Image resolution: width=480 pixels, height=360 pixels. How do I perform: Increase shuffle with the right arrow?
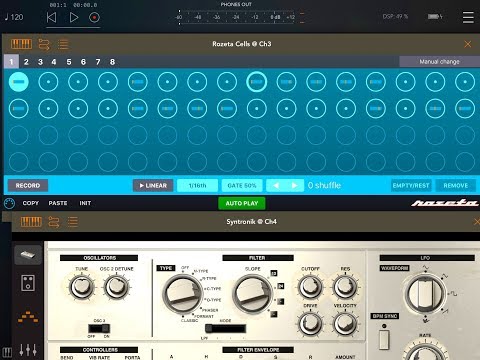pyautogui.click(x=294, y=185)
